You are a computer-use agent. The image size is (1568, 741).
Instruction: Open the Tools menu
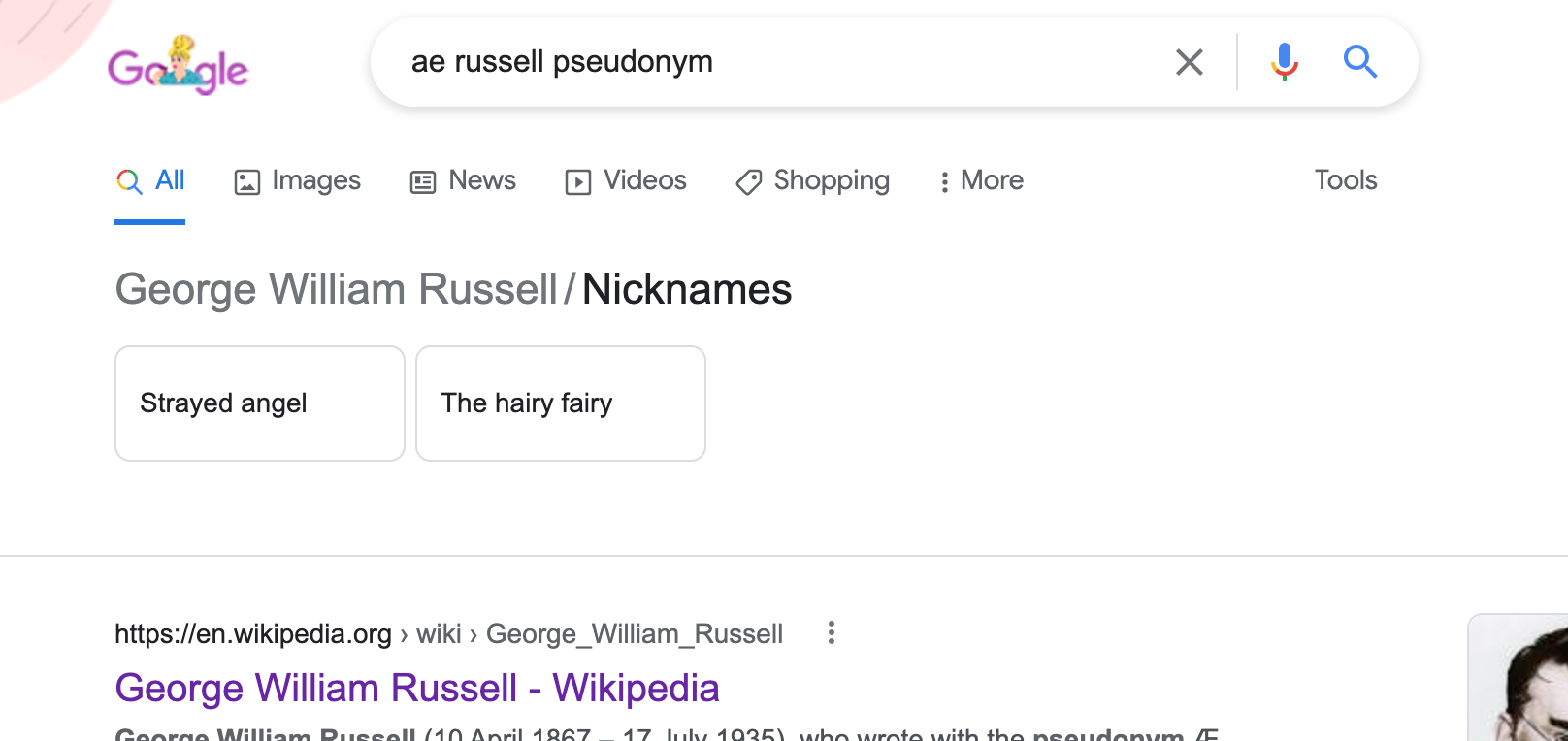pos(1346,180)
